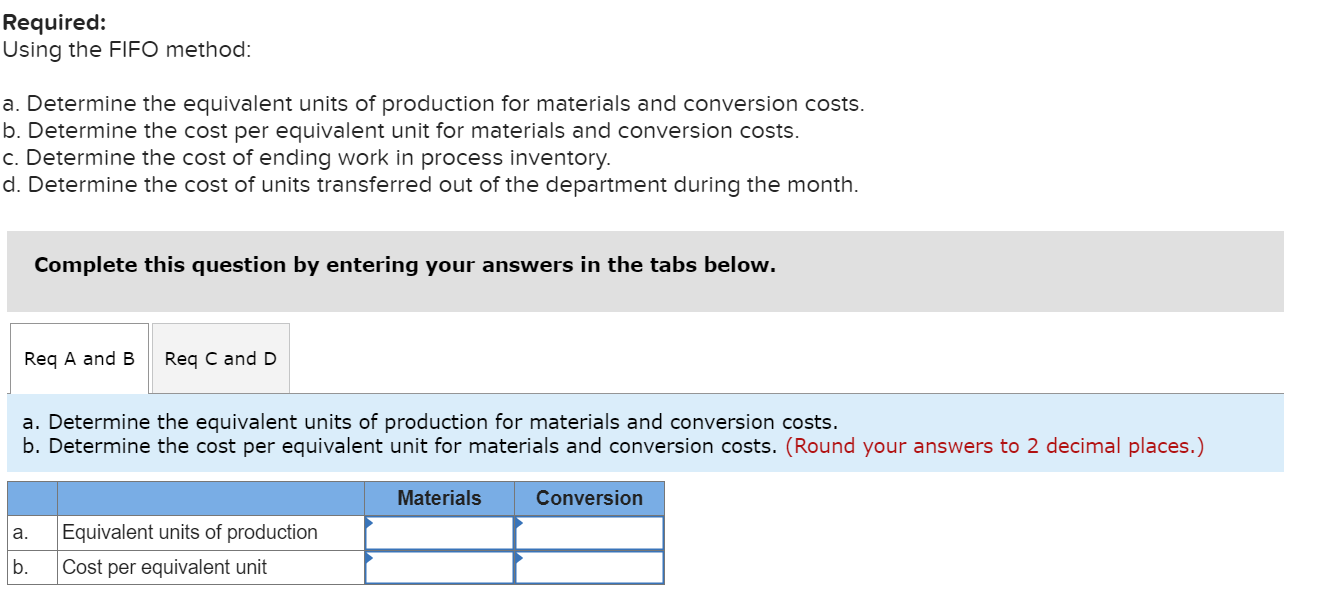Image resolution: width=1320 pixels, height=595 pixels.
Task: Select the Req A and B tab
Action: click(x=78, y=357)
